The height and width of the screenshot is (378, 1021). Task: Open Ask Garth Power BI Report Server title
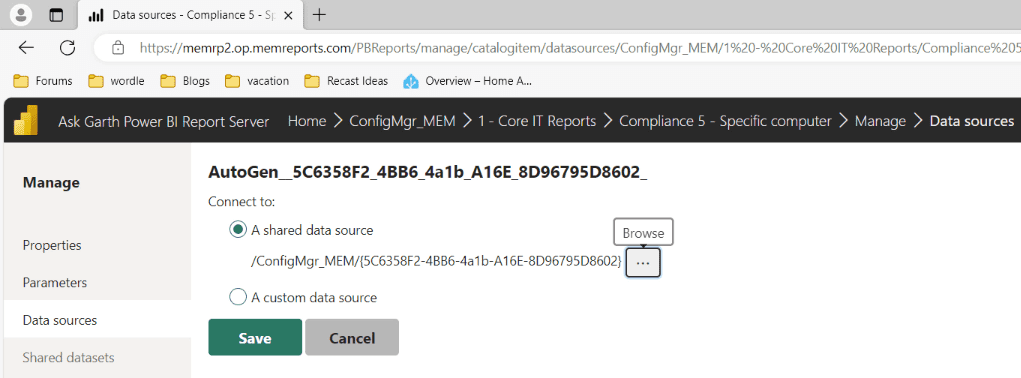[163, 121]
